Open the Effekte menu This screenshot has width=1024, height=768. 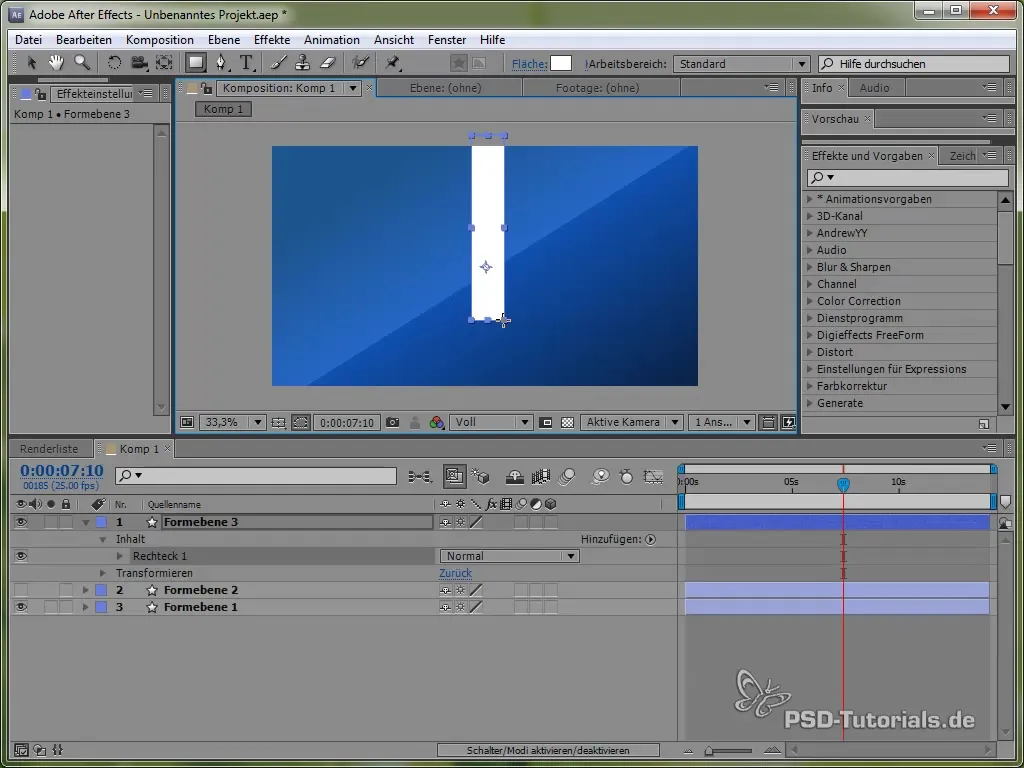coord(272,40)
